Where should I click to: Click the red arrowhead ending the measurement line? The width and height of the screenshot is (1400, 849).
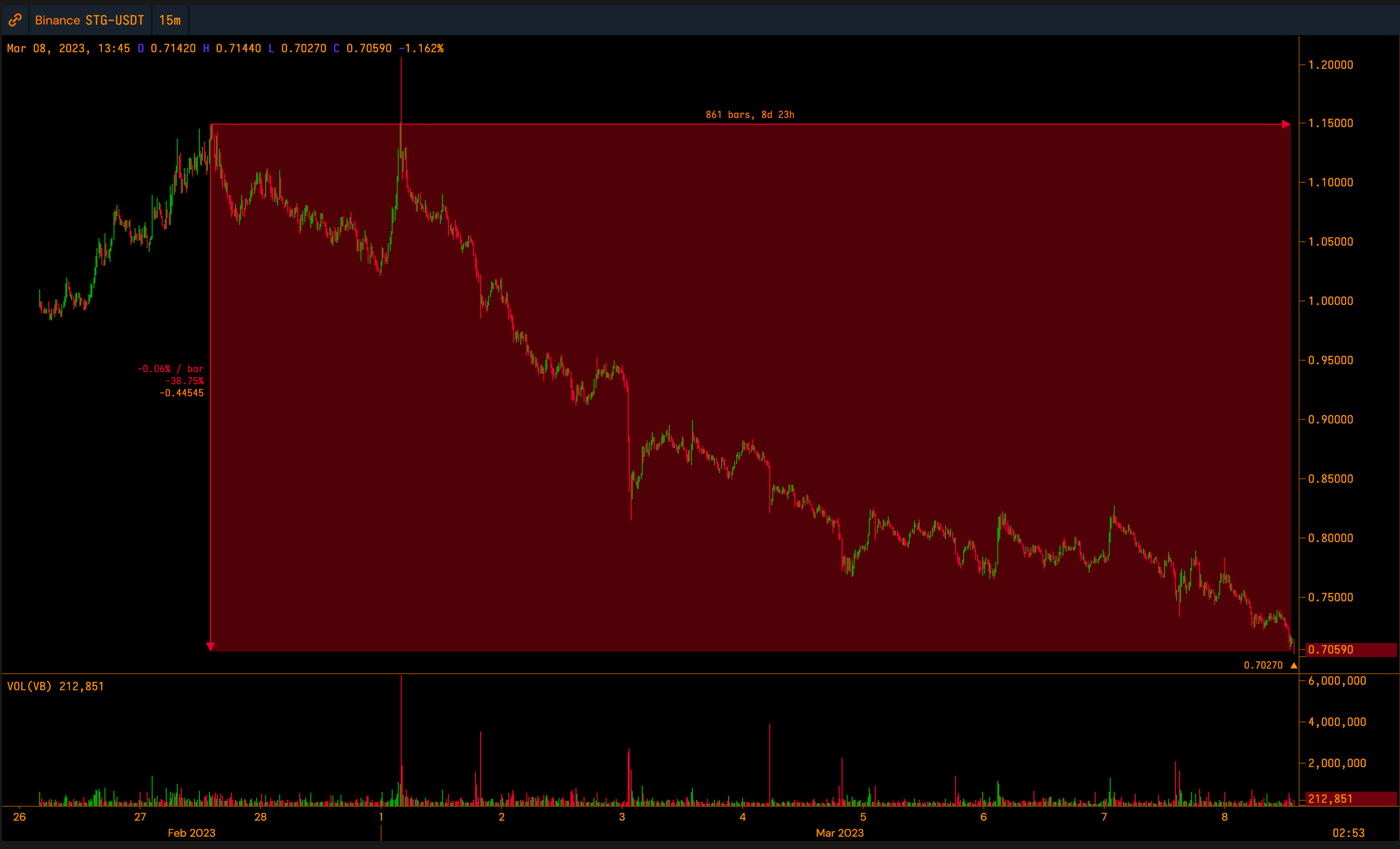coord(1286,124)
